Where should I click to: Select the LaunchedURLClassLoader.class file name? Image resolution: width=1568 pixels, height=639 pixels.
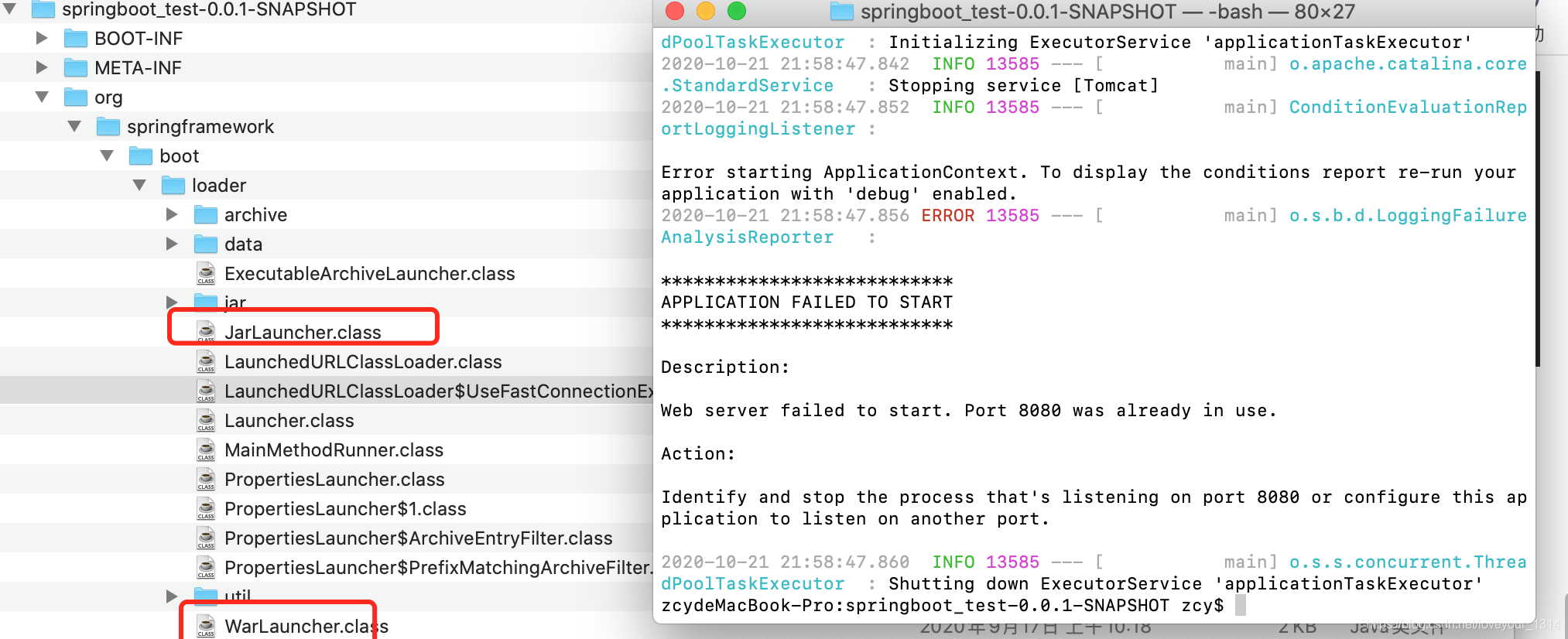(363, 361)
